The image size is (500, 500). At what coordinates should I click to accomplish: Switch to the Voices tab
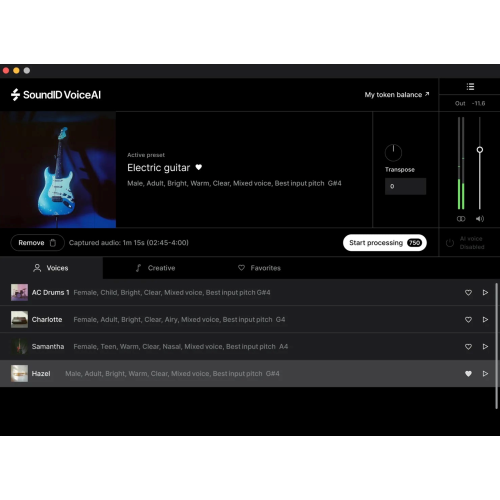pyautogui.click(x=51, y=268)
